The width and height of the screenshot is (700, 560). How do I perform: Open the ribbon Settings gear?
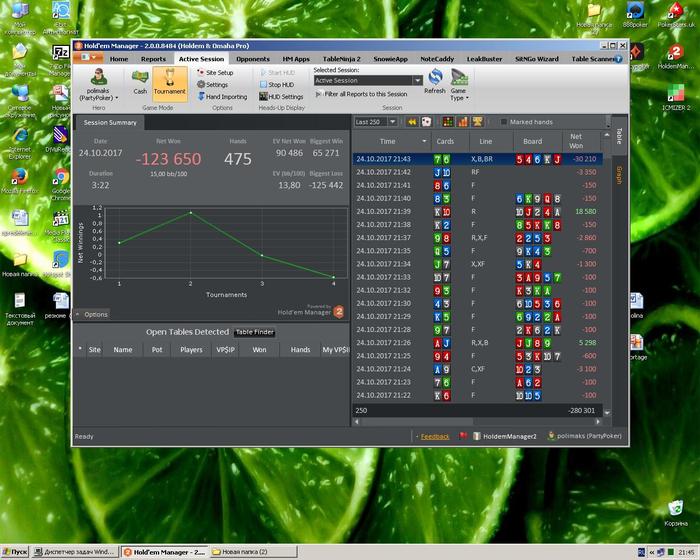[213, 84]
